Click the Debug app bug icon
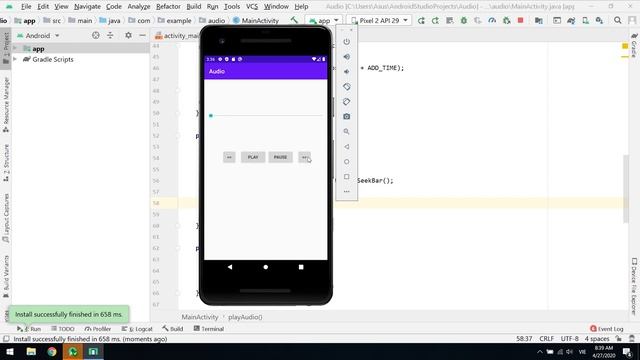 click(464, 20)
